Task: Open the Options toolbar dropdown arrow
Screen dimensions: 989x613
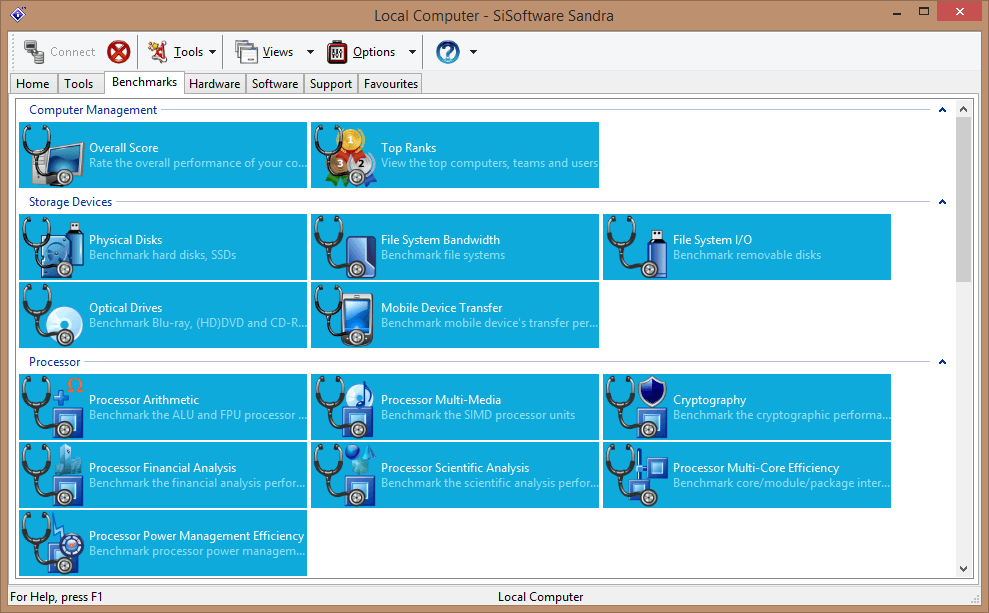Action: tap(413, 52)
